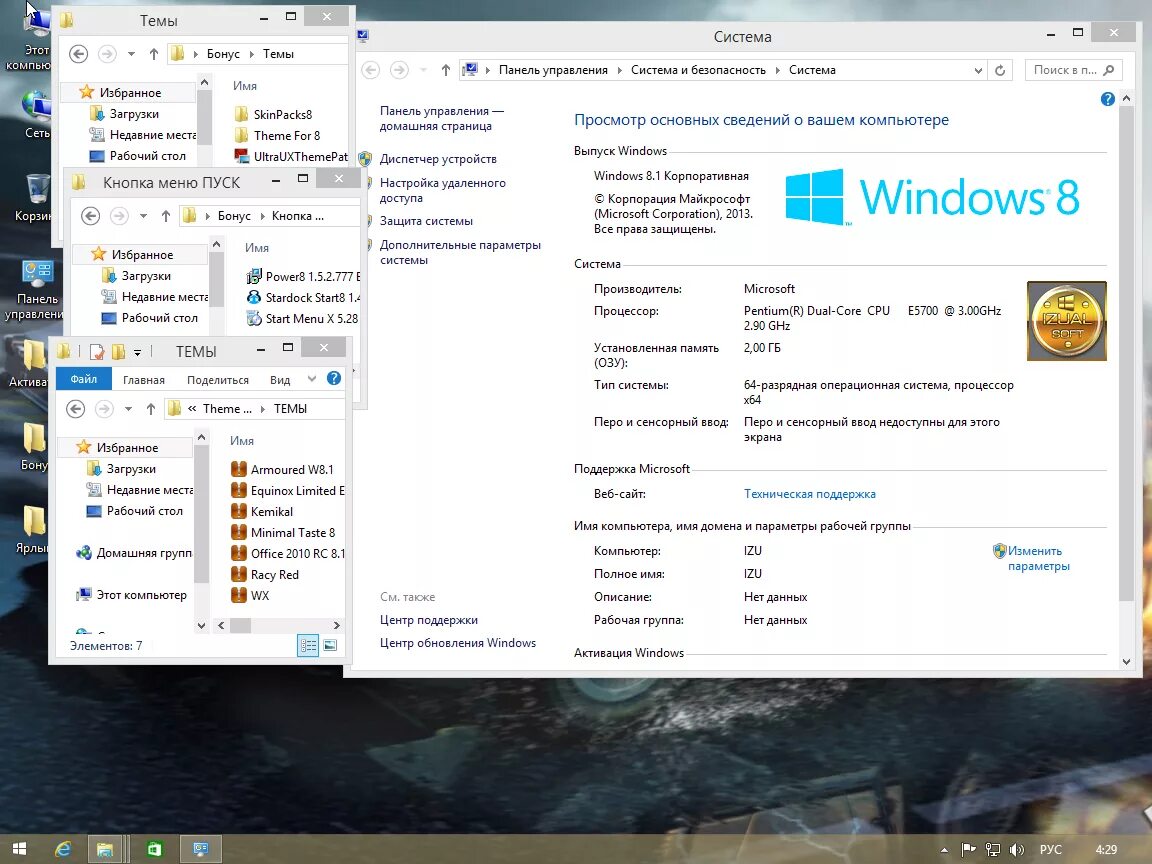Click the РУС language indicator
Viewport: 1152px width, 864px height.
click(1051, 849)
